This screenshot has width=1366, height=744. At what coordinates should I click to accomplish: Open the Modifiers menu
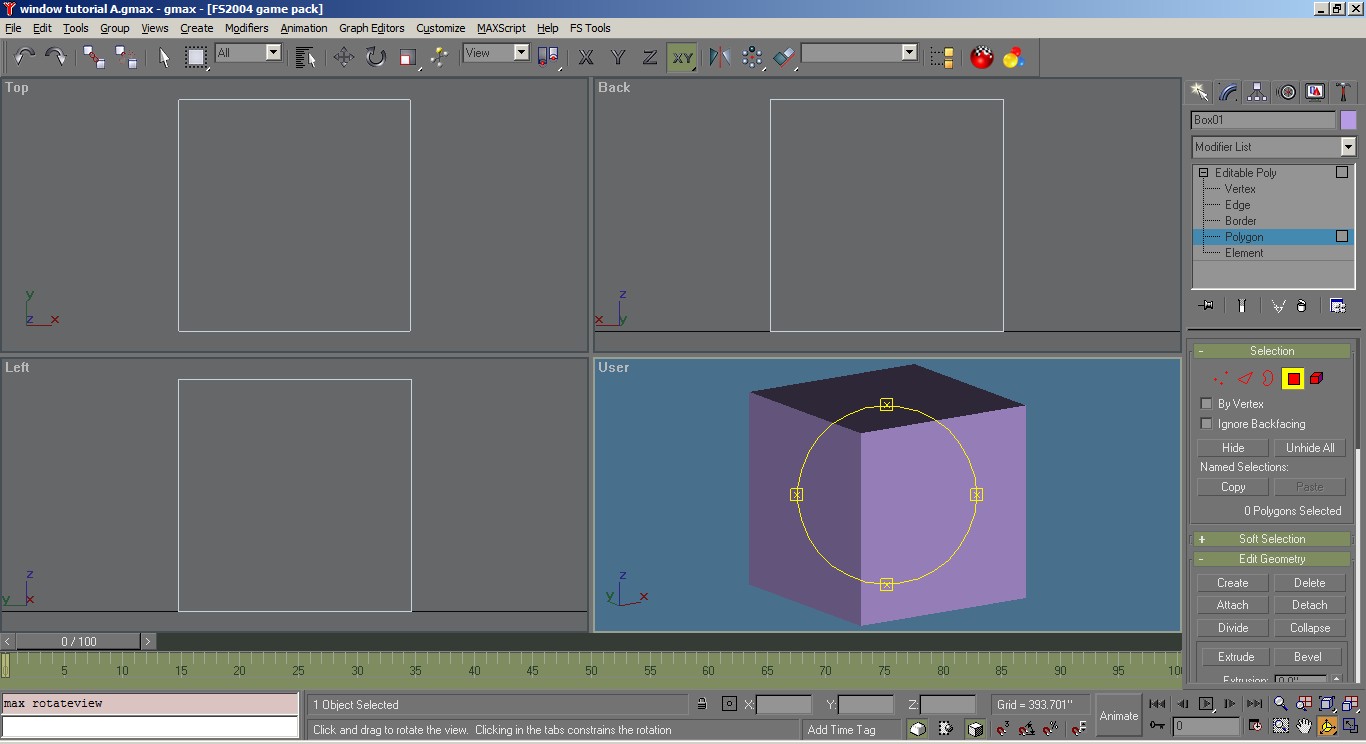(x=246, y=28)
